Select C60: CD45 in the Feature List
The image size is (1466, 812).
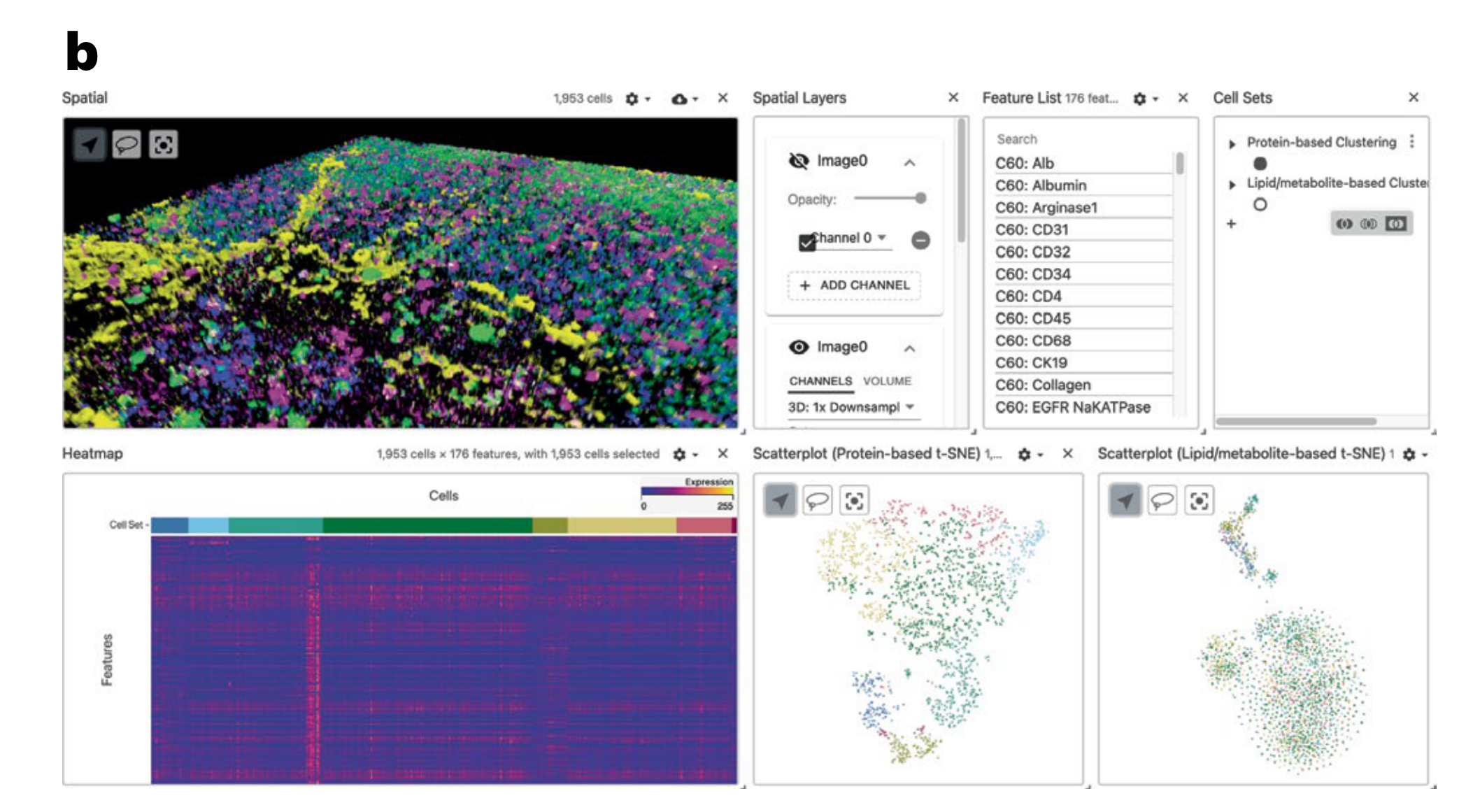[1032, 318]
